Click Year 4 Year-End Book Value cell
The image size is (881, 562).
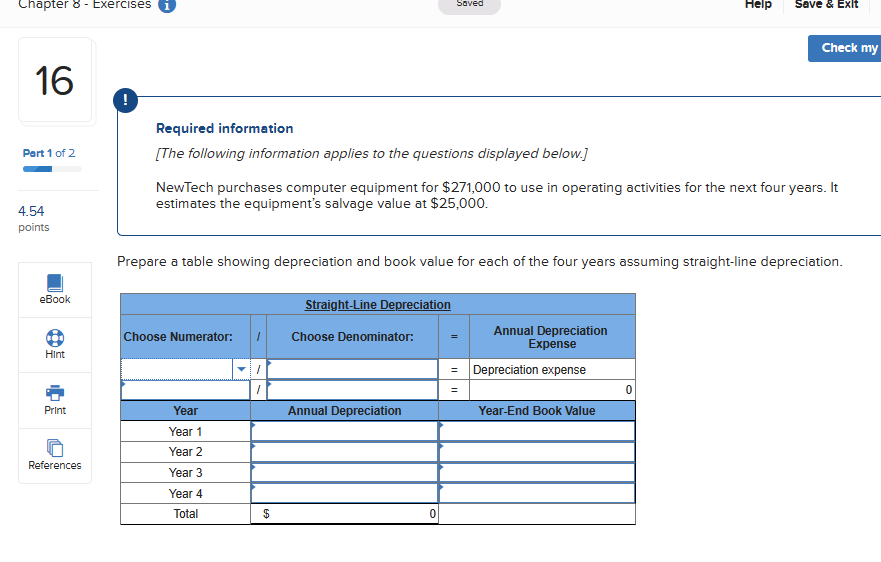537,493
